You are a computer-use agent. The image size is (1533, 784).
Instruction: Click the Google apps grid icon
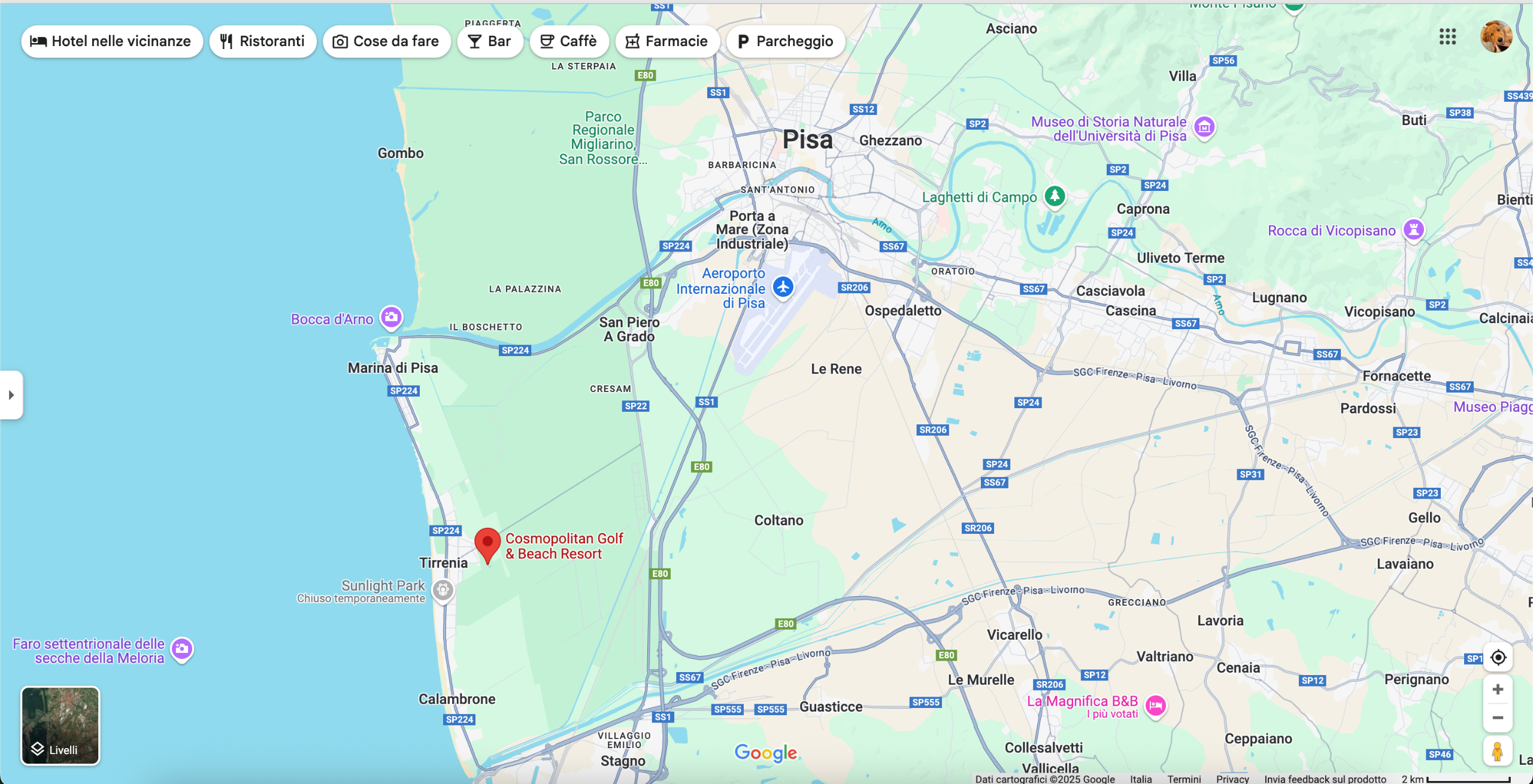point(1447,37)
